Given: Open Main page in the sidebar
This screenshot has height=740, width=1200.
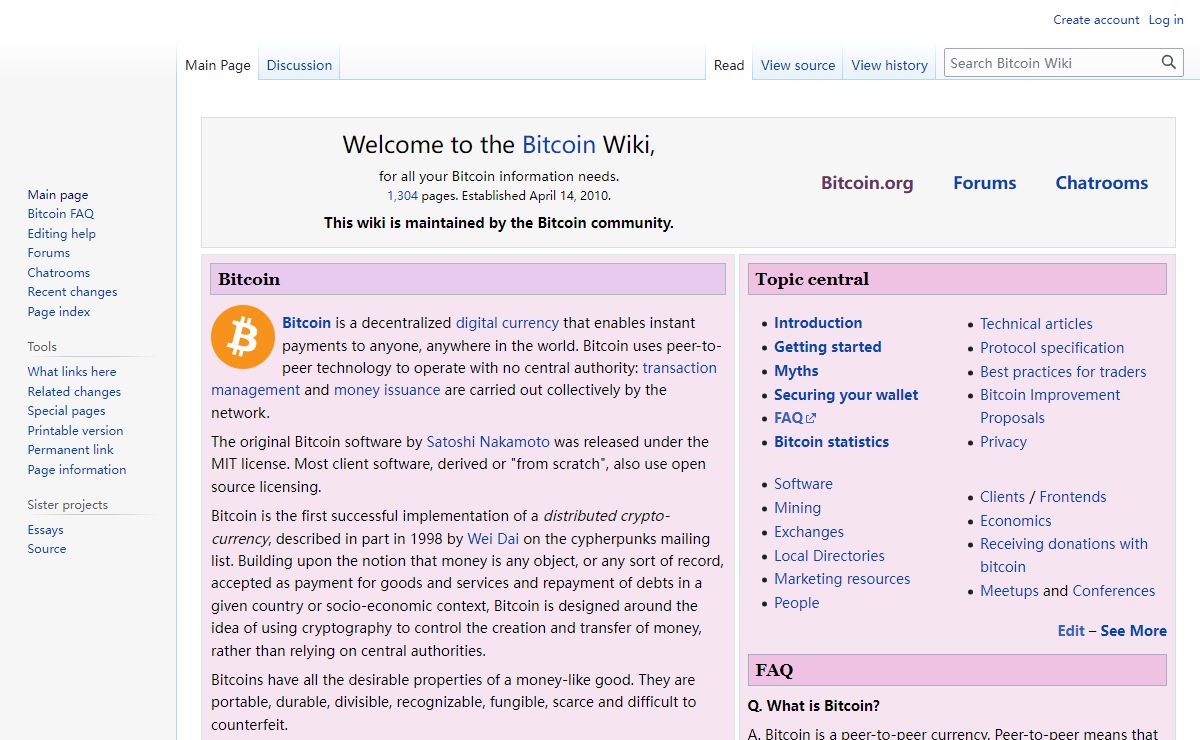Looking at the screenshot, I should coord(58,195).
